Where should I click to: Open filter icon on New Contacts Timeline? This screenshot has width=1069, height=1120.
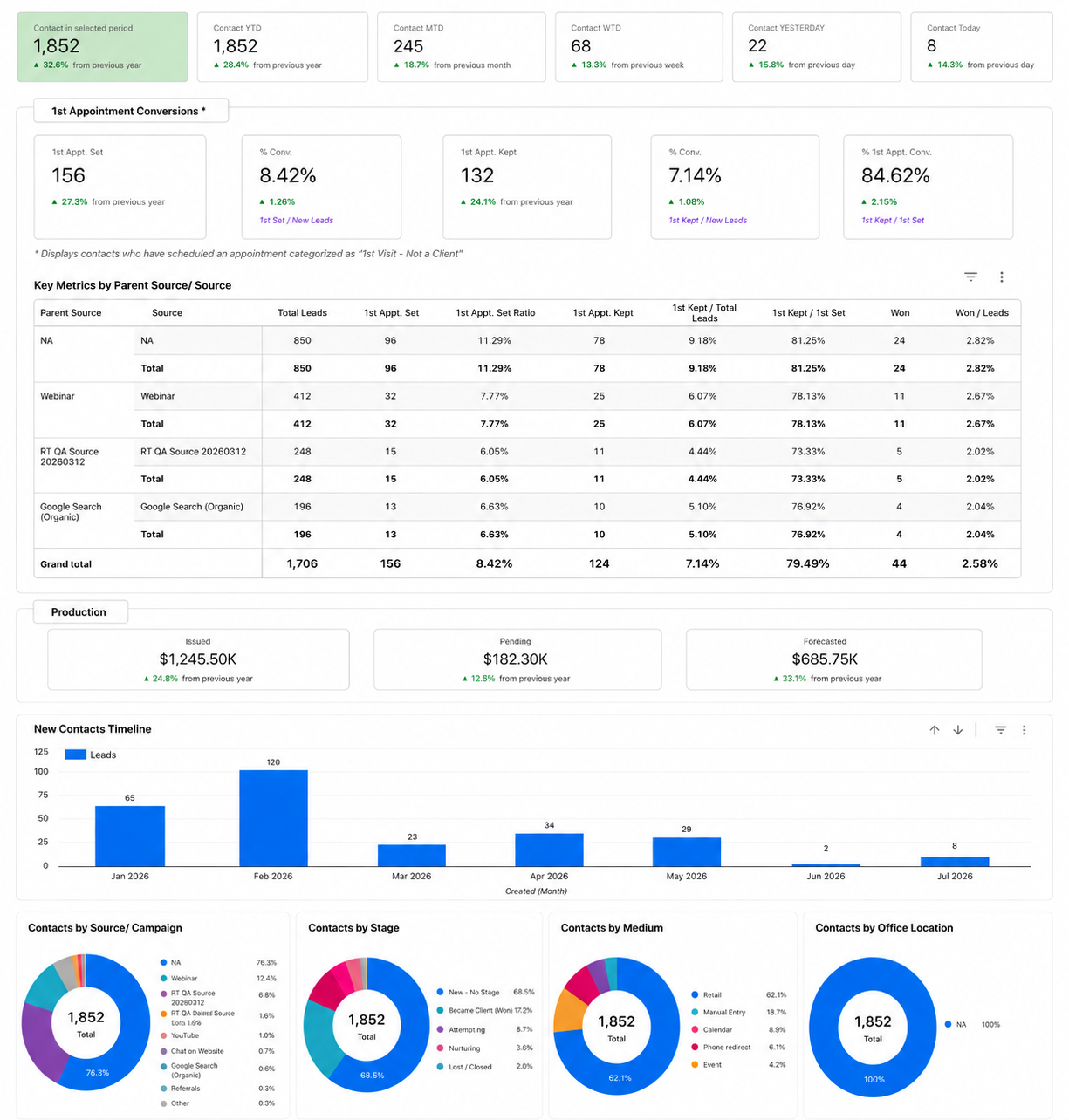1001,730
